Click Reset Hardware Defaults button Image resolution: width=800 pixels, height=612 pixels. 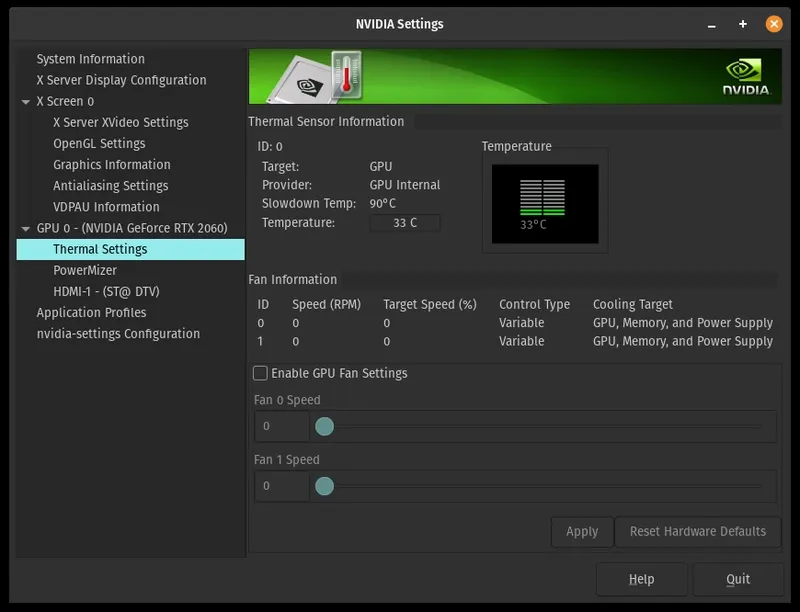698,532
